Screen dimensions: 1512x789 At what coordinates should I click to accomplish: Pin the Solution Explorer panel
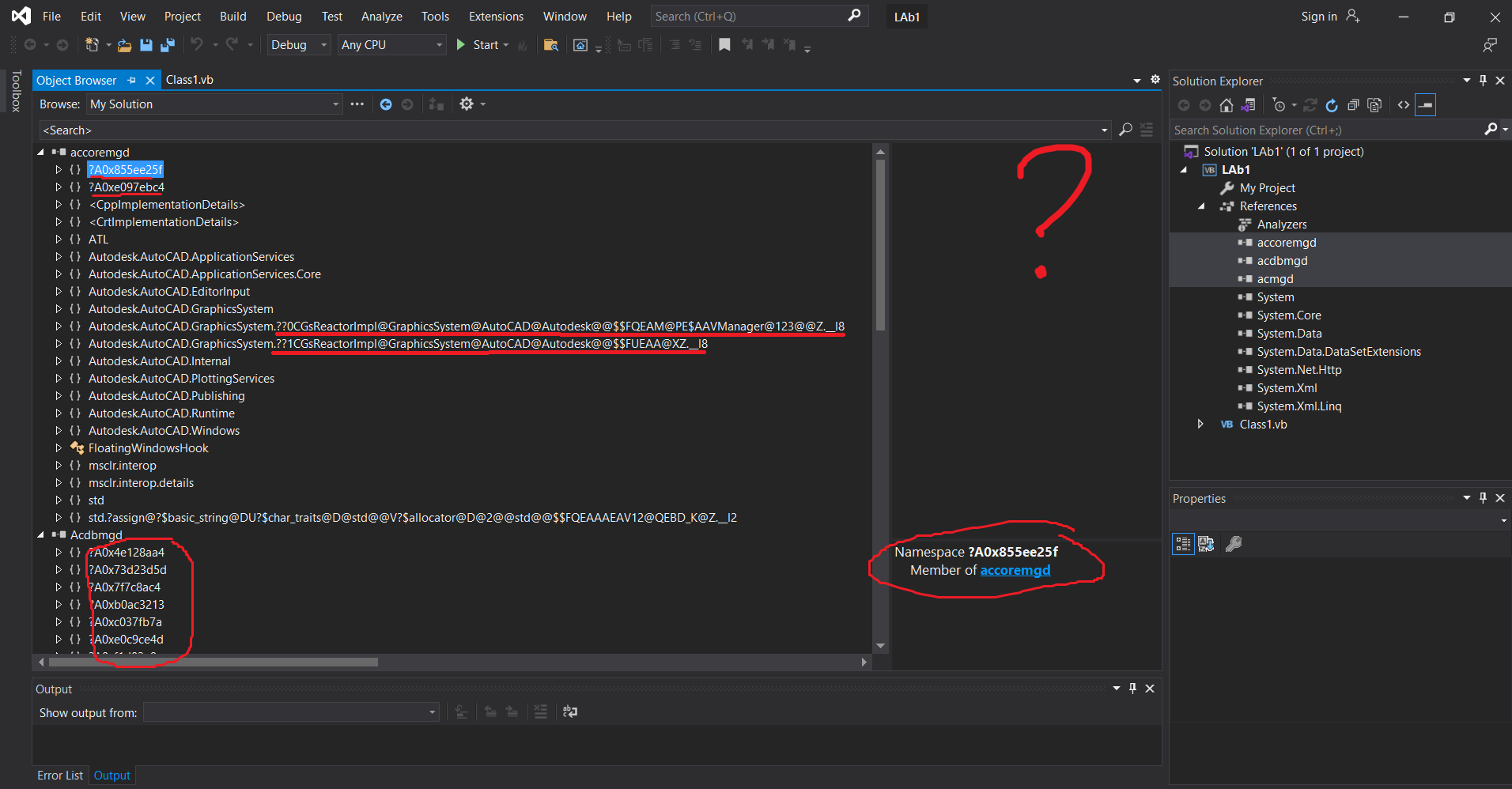(1484, 81)
